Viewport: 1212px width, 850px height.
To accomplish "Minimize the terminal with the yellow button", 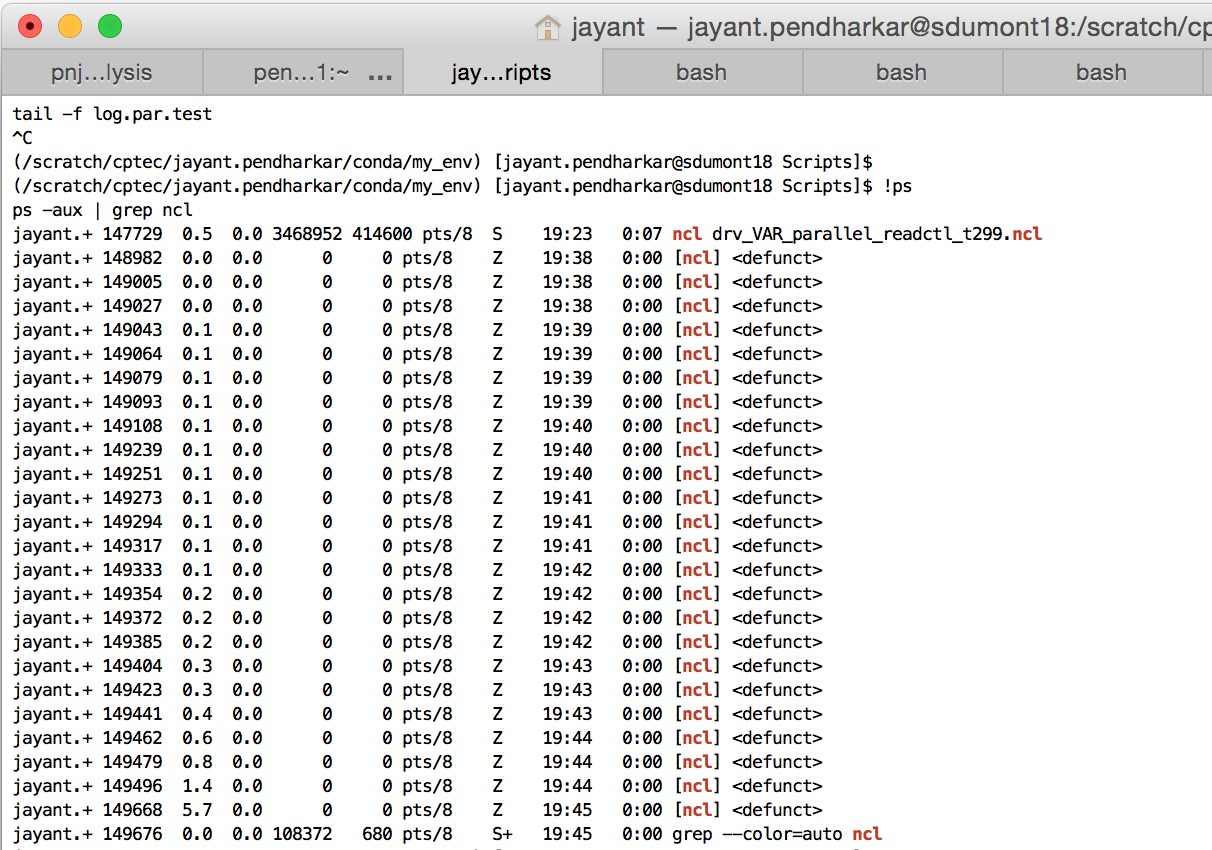I will point(70,27).
